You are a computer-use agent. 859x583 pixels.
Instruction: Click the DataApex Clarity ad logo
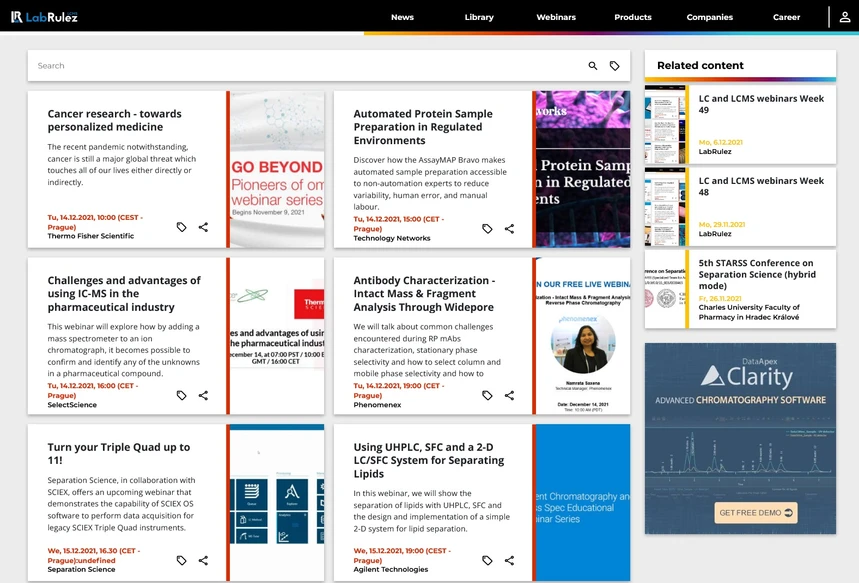746,375
